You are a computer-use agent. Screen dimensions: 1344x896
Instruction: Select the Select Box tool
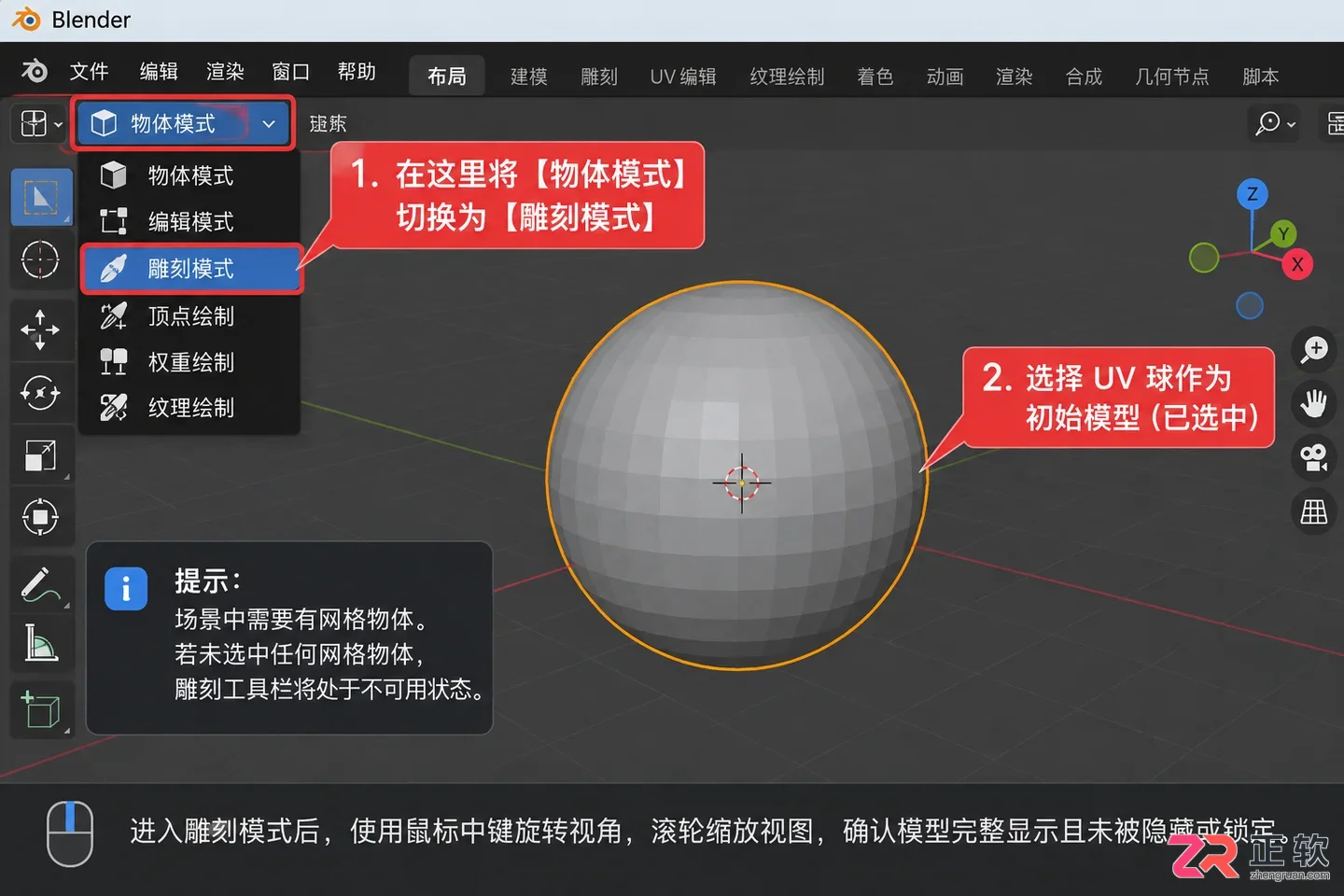[41, 197]
